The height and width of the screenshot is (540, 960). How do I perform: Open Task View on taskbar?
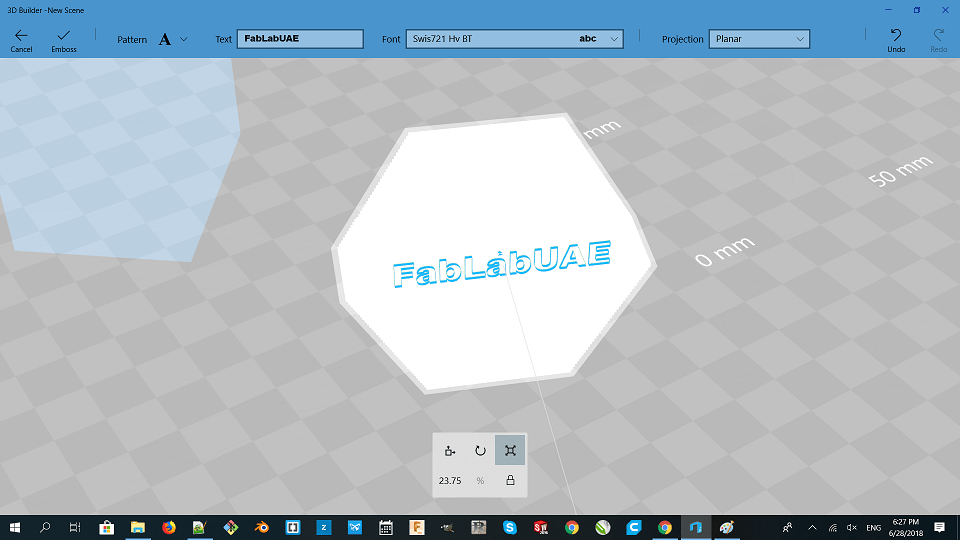point(75,527)
